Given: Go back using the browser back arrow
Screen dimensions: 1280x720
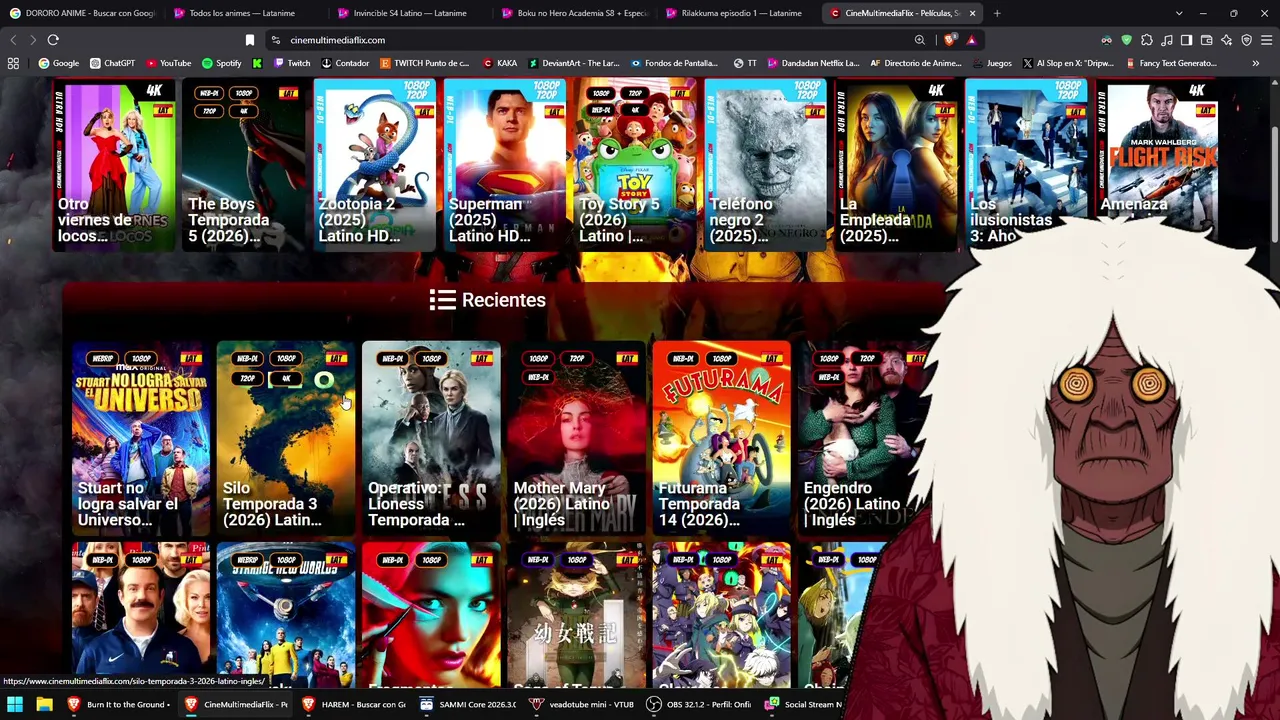Looking at the screenshot, I should (13, 40).
